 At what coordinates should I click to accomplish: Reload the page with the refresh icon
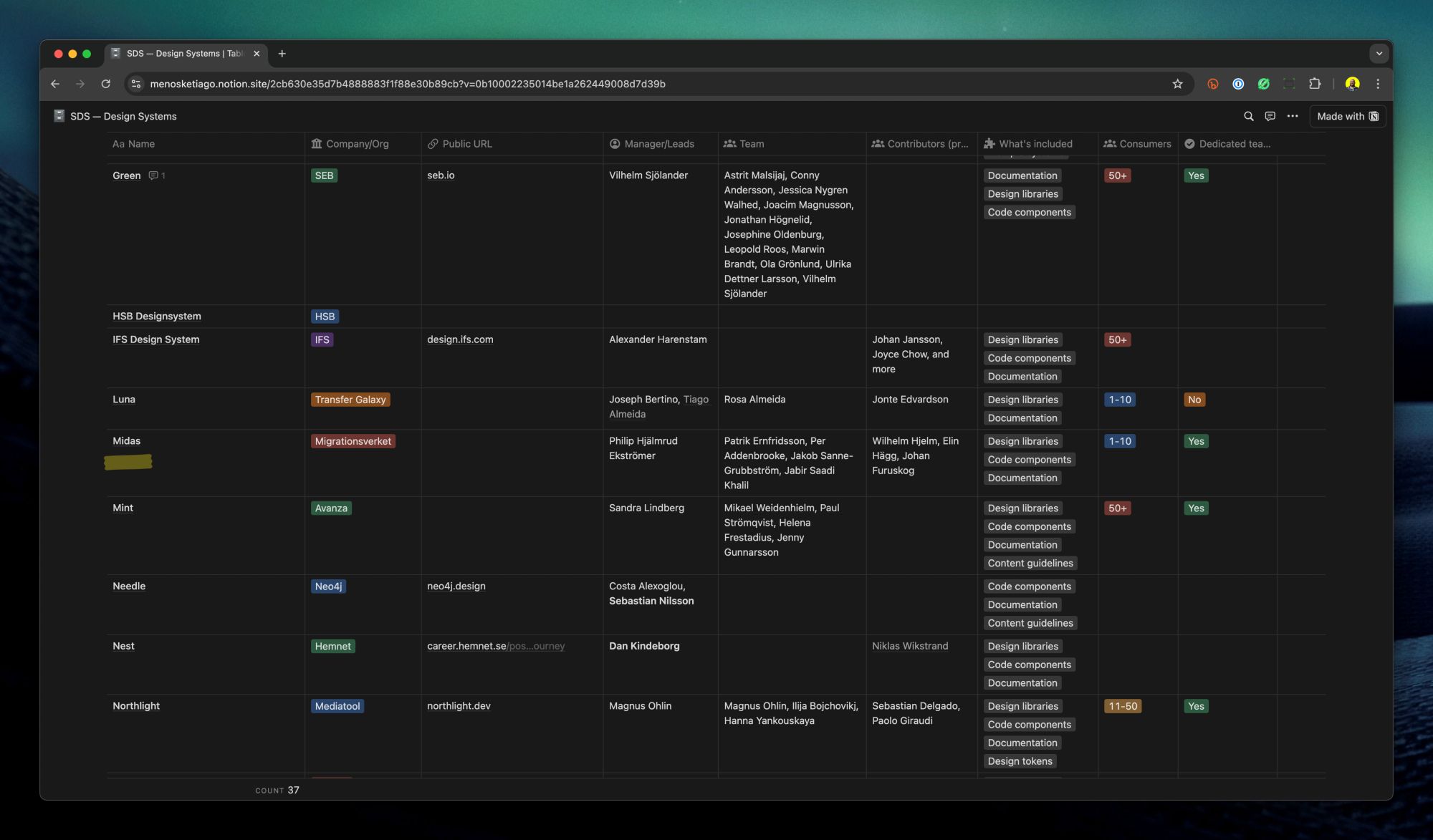point(105,84)
